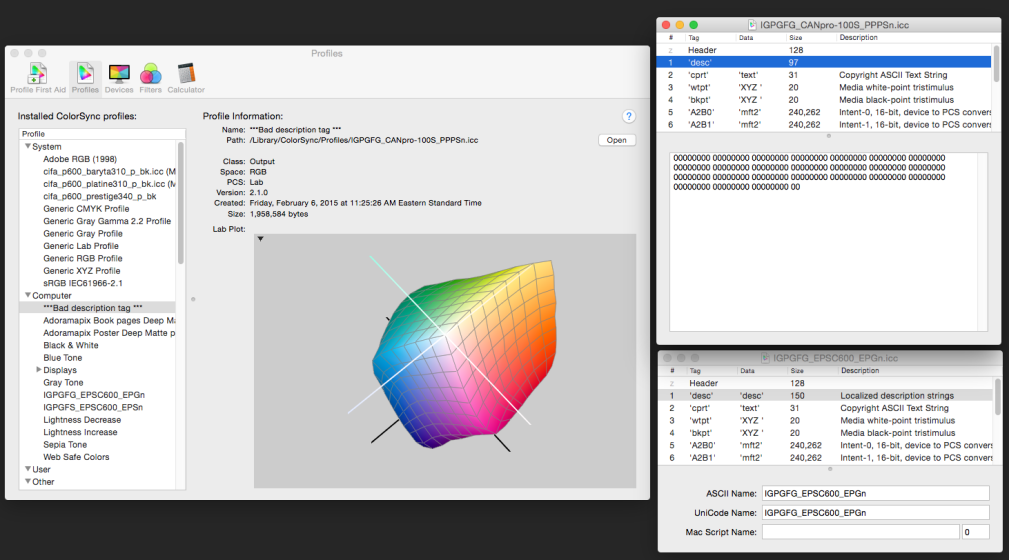The image size is (1009, 560).
Task: Select 'desc' row in EPSC600 window
Action: pyautogui.click(x=826, y=395)
